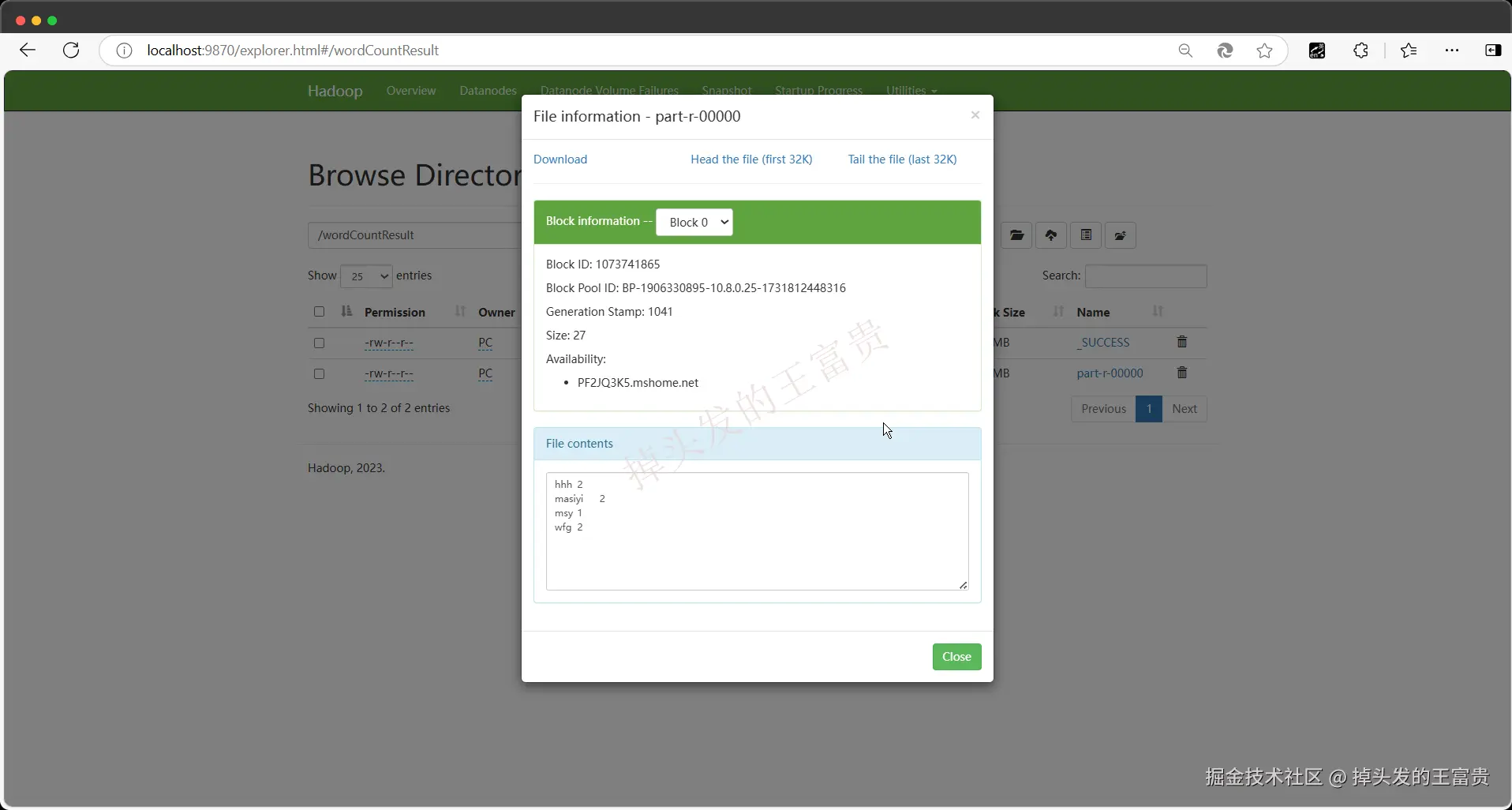
Task: Reload the page with the refresh icon
Action: [71, 51]
